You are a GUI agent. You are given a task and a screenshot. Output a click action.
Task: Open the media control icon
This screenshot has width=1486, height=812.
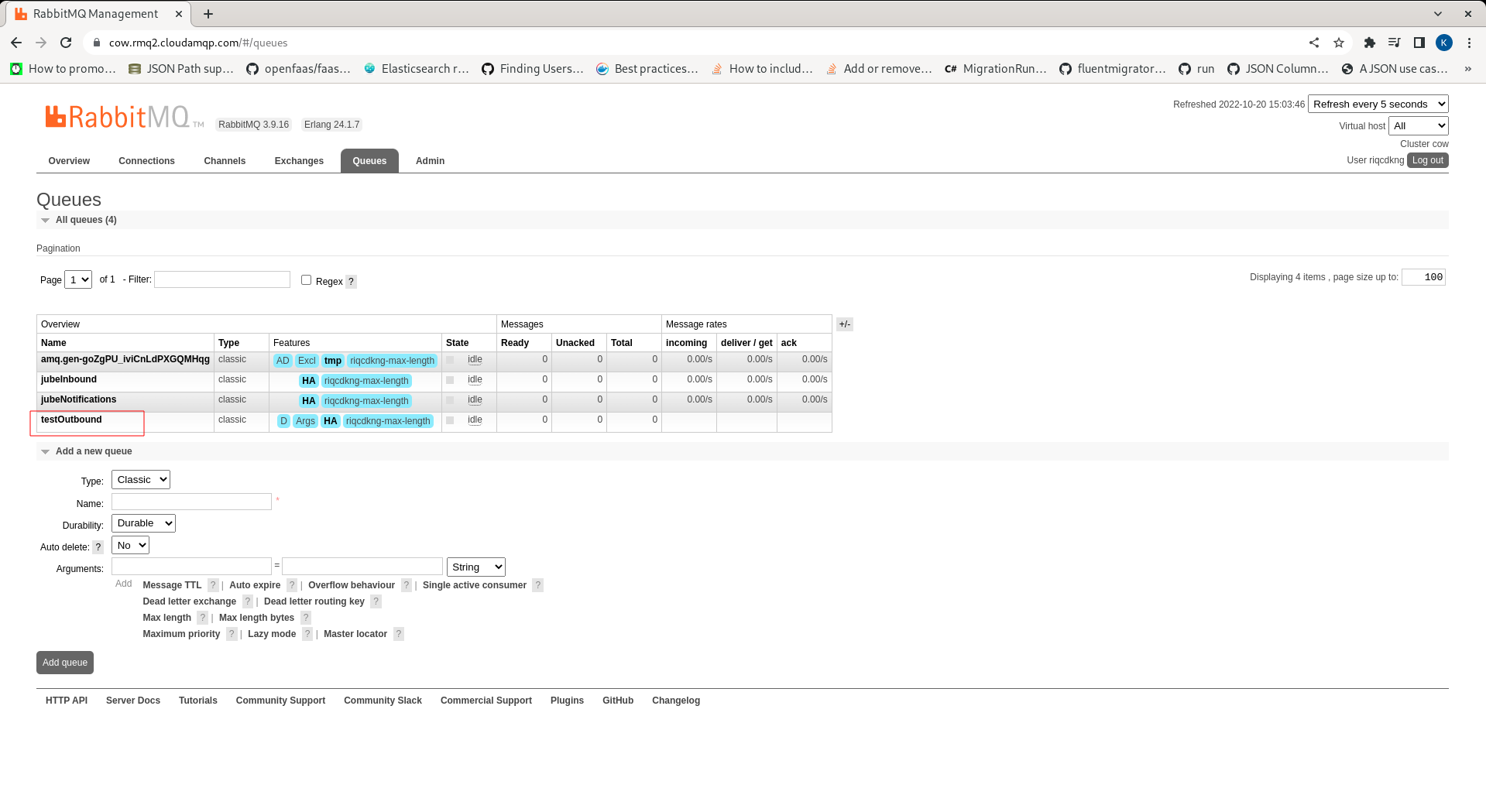[1394, 43]
